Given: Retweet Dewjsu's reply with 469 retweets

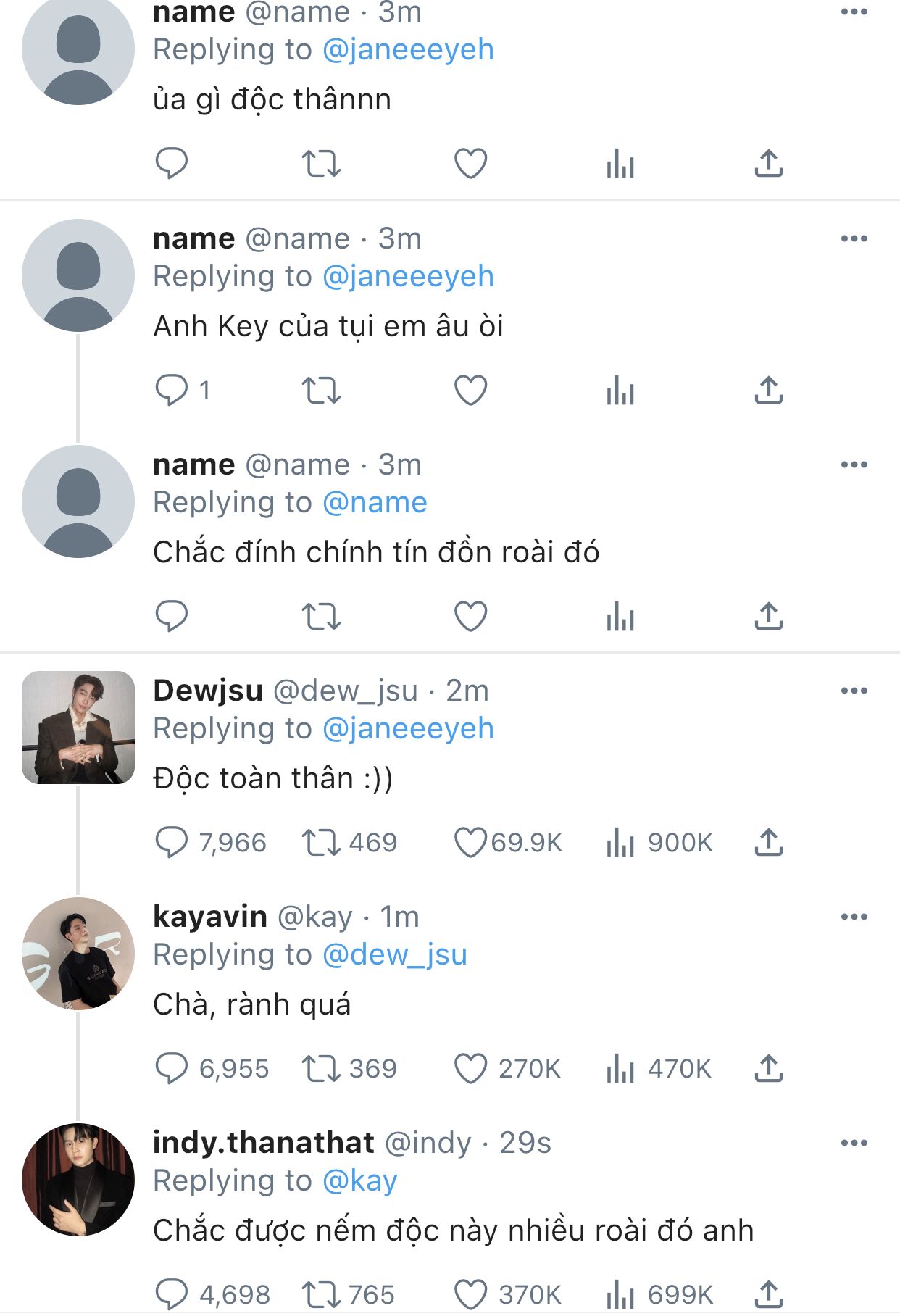Looking at the screenshot, I should [x=321, y=842].
